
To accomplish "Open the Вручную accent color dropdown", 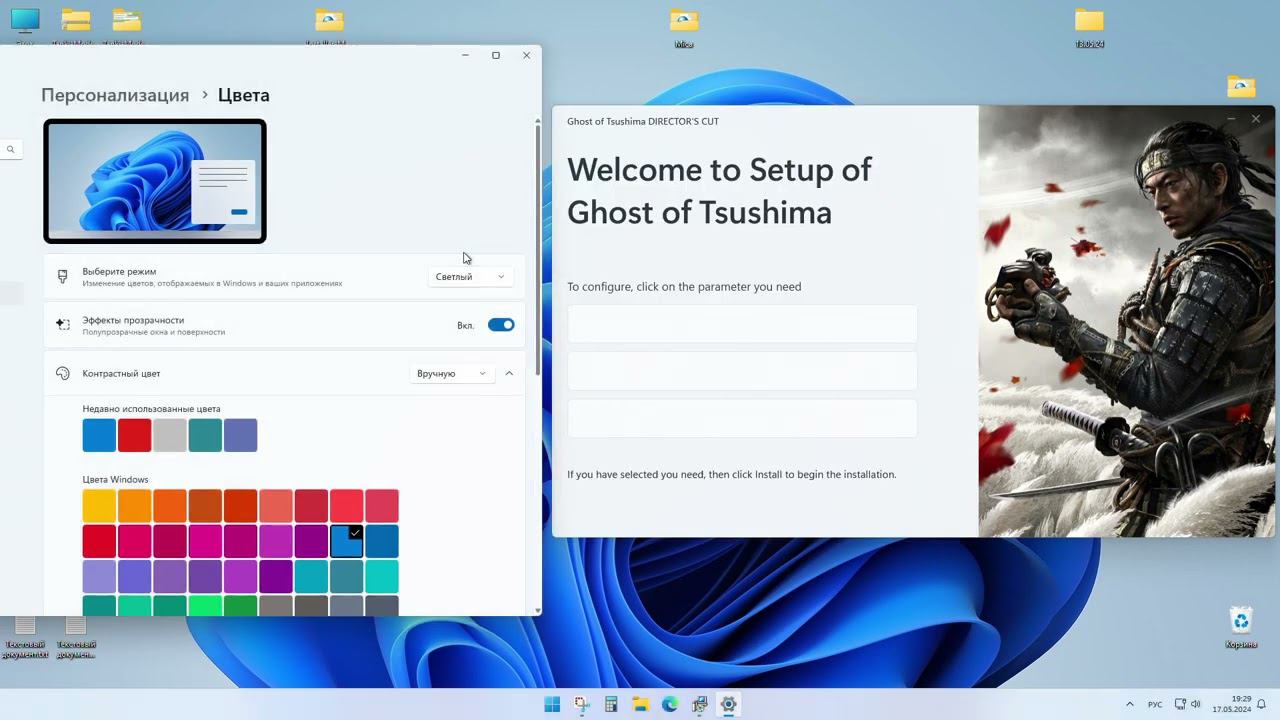I will [453, 373].
